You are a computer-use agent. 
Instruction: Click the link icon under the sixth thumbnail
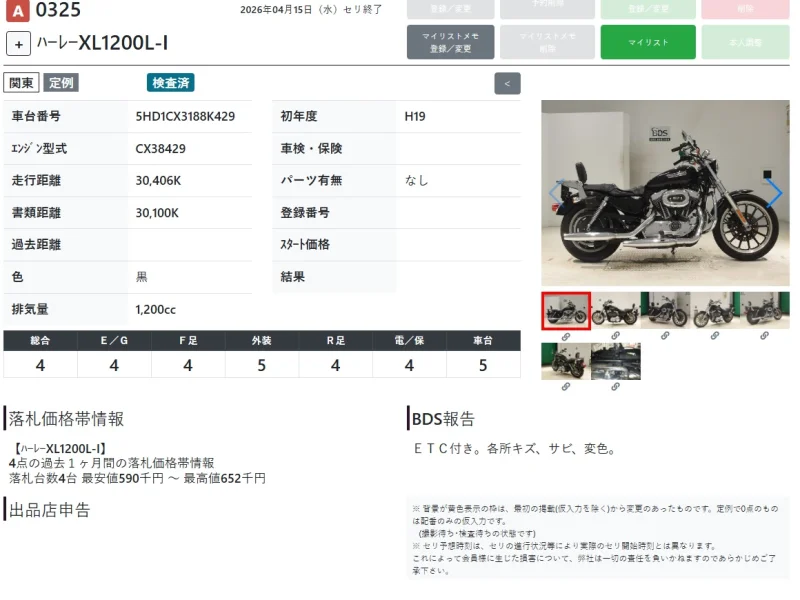(x=566, y=387)
